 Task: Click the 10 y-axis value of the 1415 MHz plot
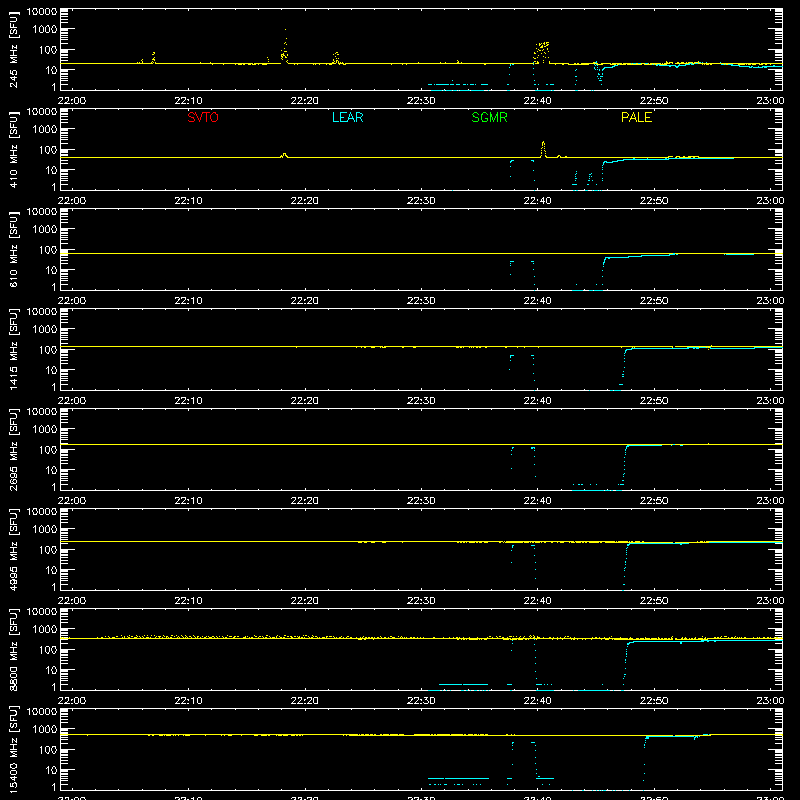pos(51,370)
